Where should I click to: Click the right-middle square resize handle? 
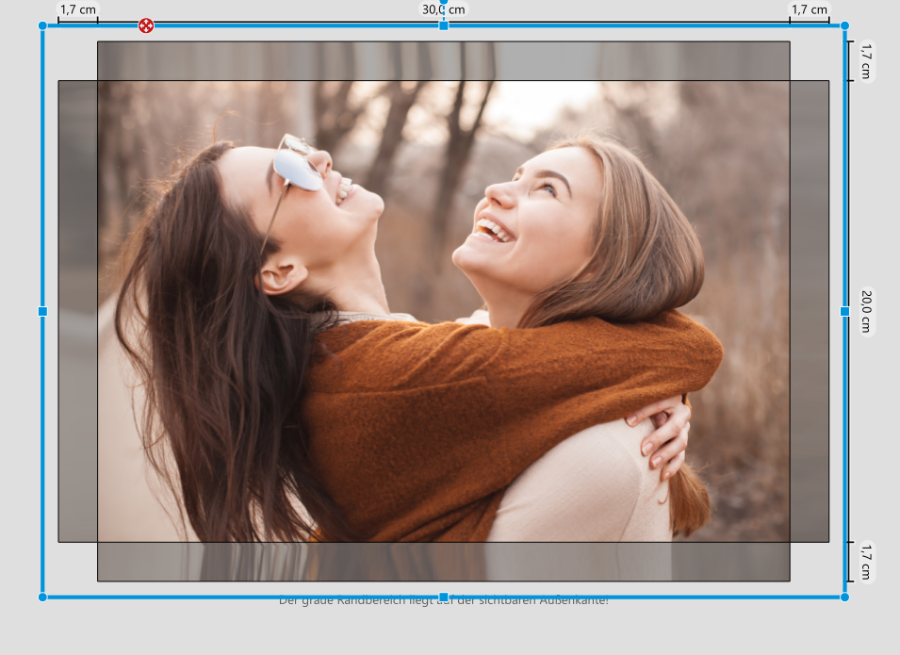845,311
